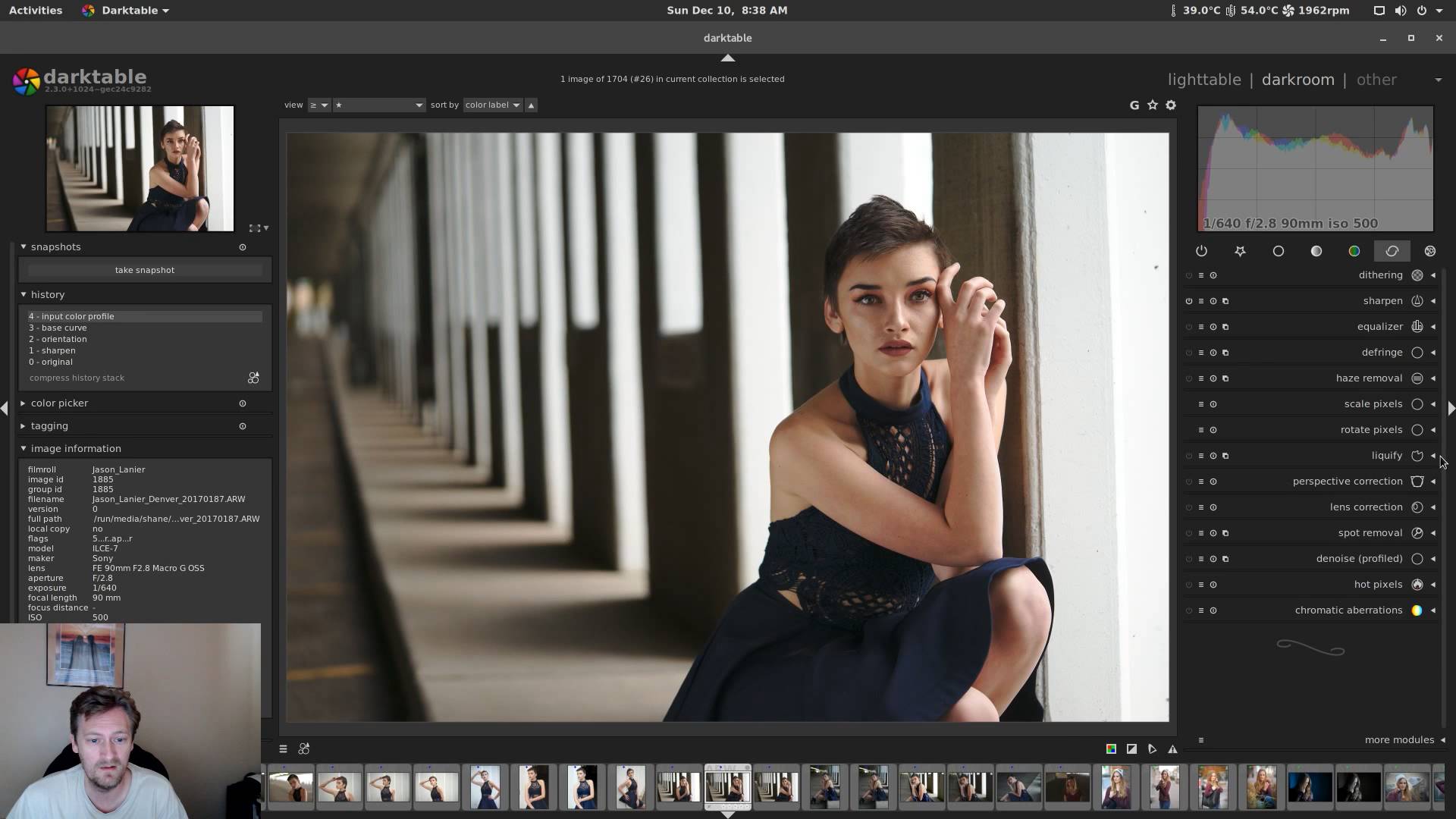
Task: Show active modules power tab
Action: tap(1201, 251)
